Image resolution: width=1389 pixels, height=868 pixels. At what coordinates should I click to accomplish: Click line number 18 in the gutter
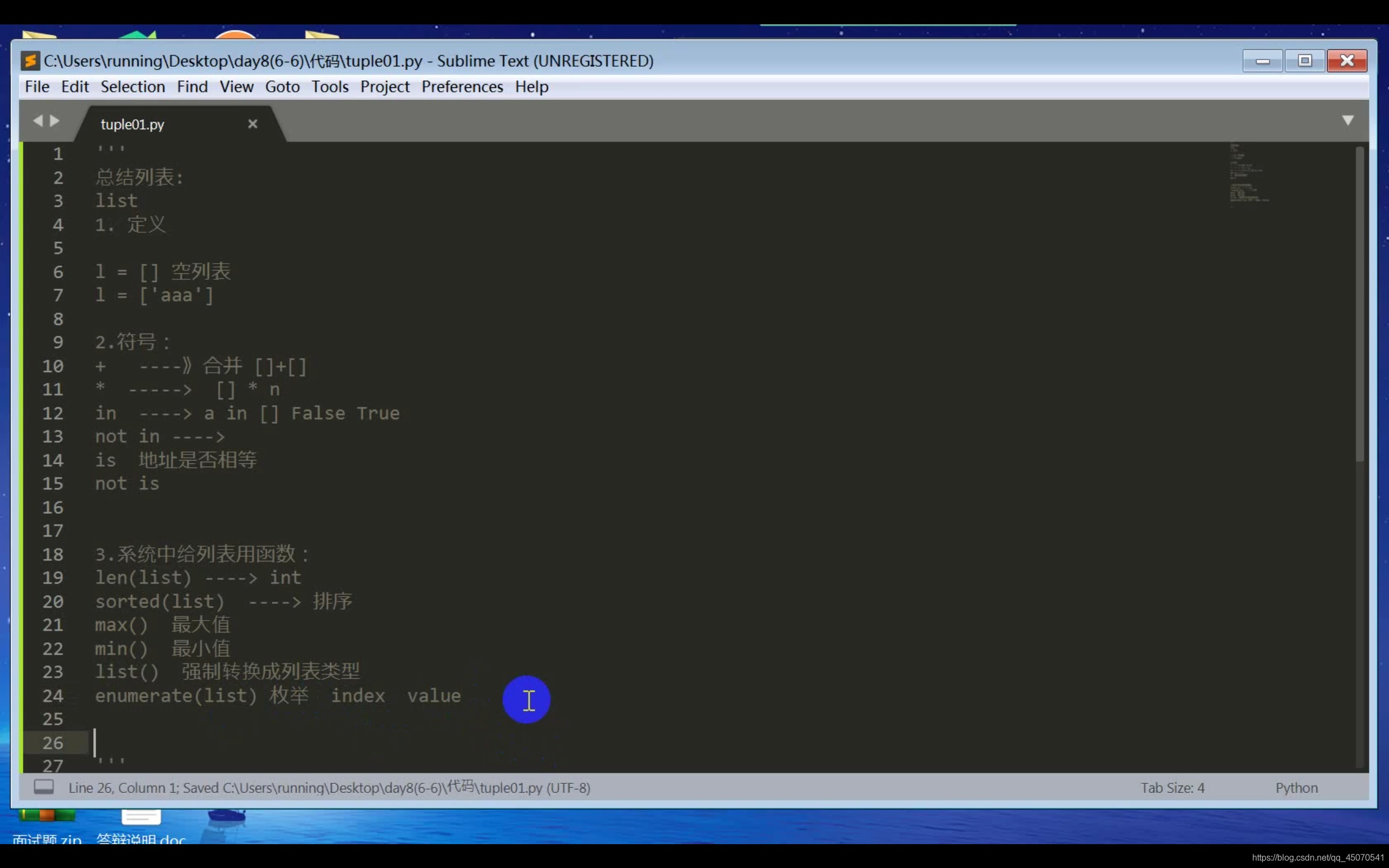click(53, 554)
